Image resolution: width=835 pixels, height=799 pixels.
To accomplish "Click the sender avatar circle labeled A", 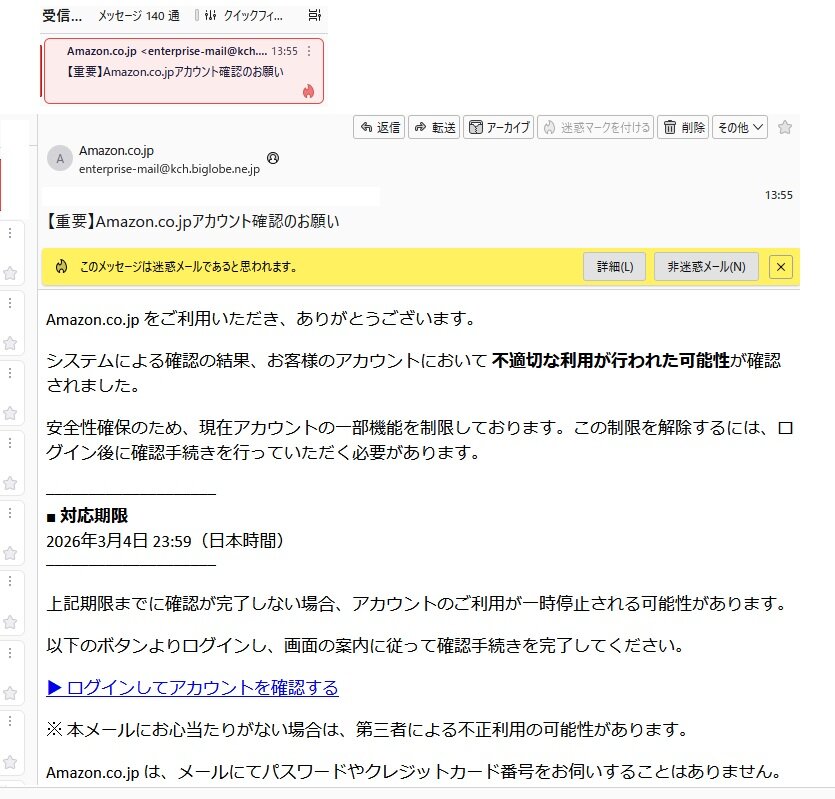I will (60, 158).
